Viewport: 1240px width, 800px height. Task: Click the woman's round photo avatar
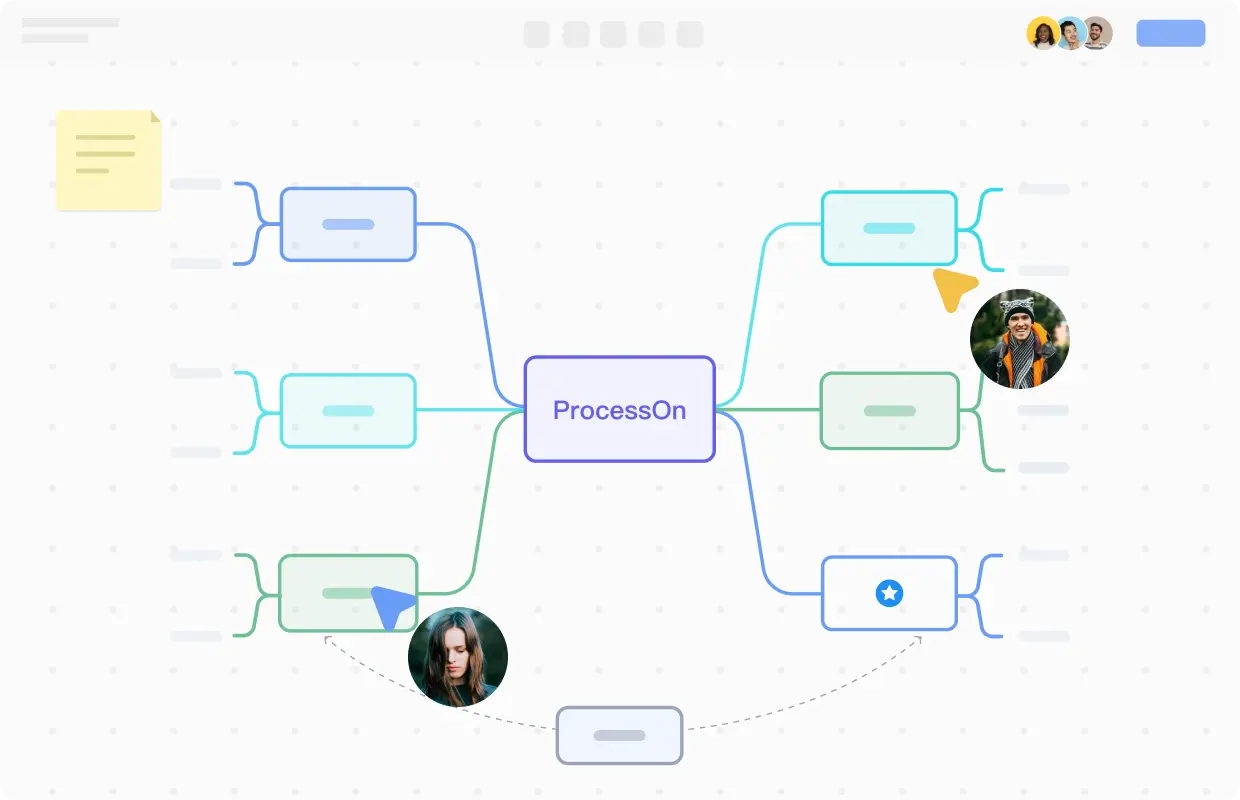(458, 657)
